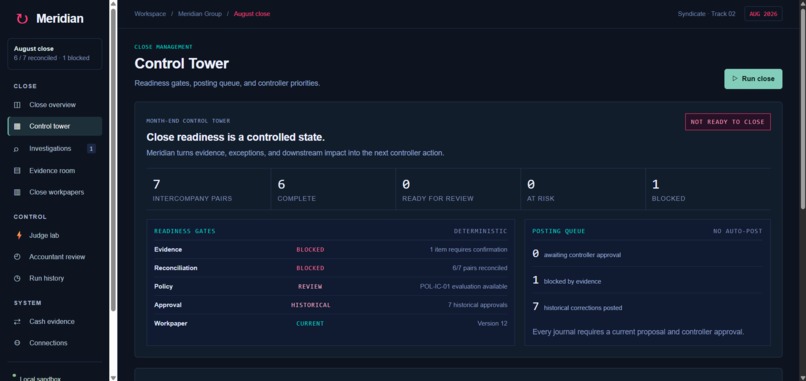Go to Evidence room

coord(54,171)
